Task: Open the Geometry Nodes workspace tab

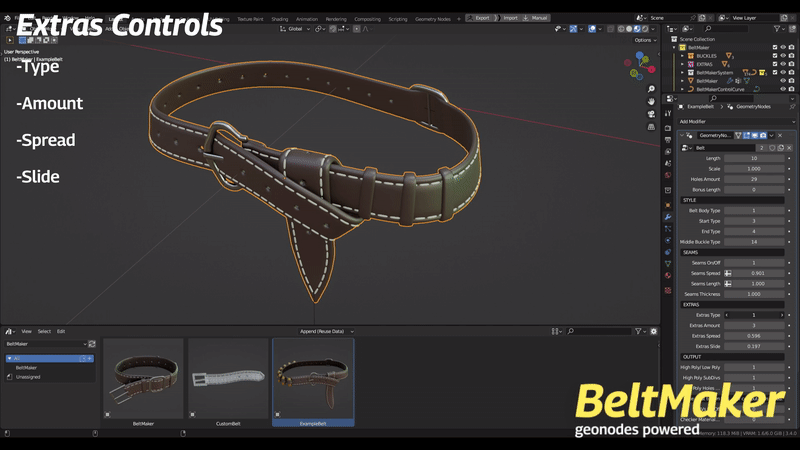Action: [433, 19]
